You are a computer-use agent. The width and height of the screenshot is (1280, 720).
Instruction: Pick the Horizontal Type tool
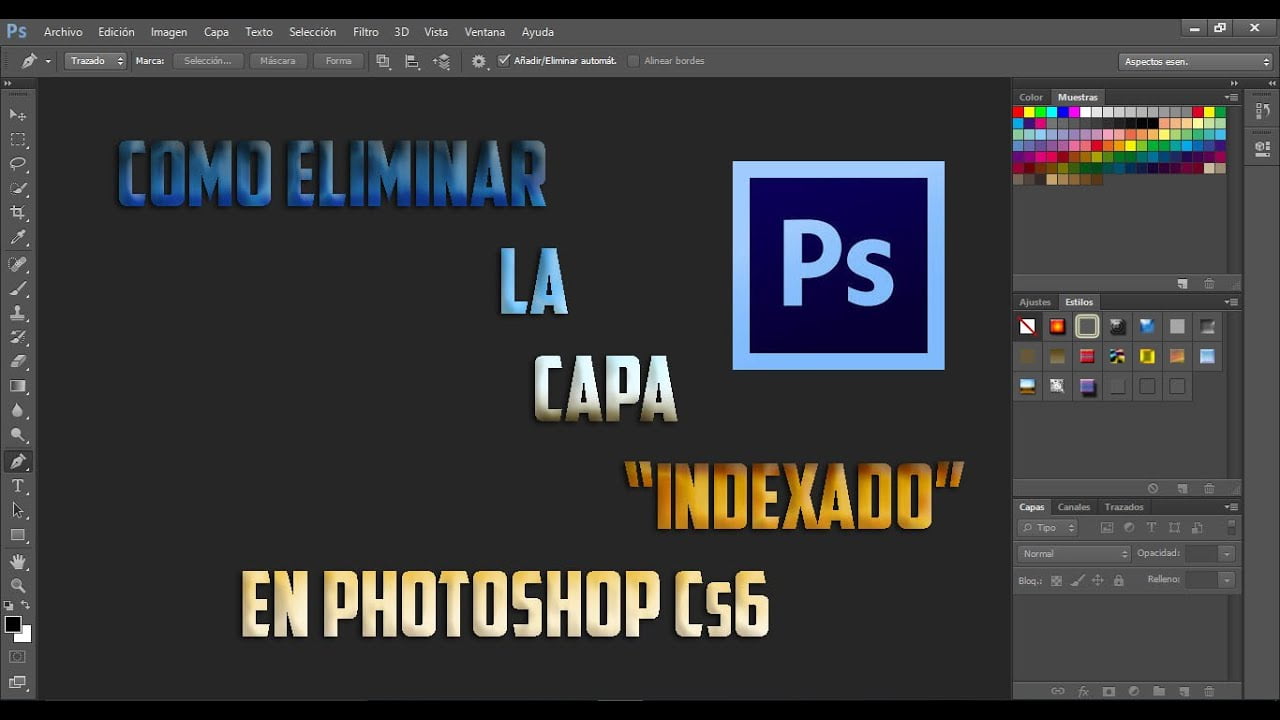pyautogui.click(x=18, y=486)
